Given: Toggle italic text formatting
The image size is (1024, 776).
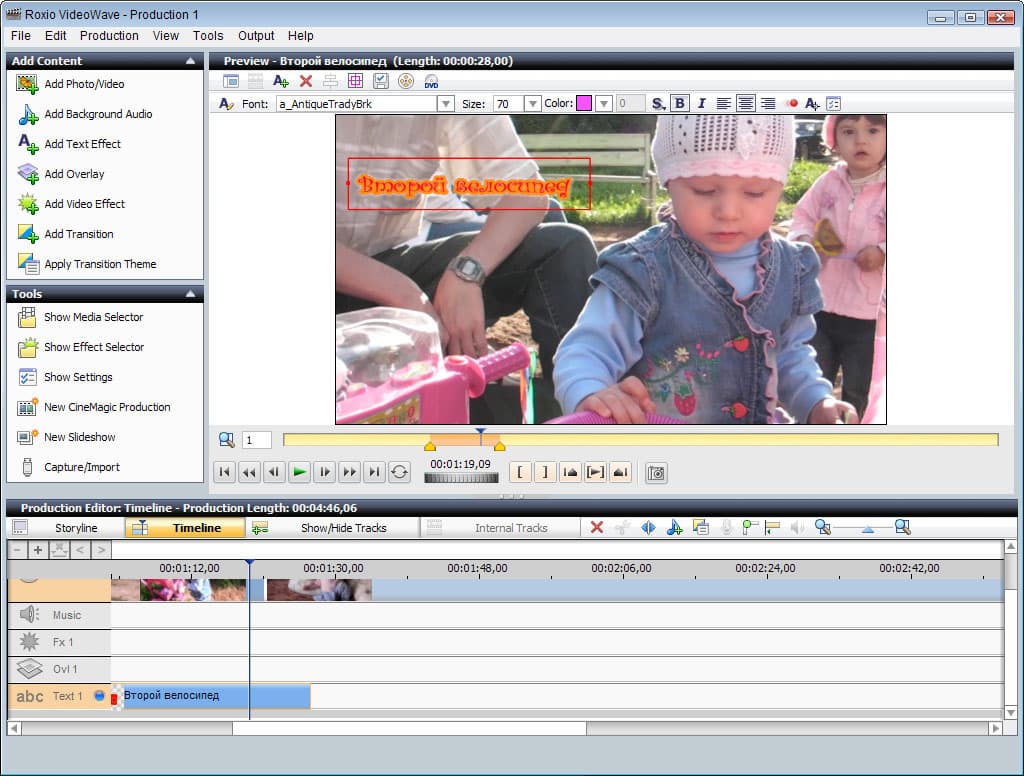Looking at the screenshot, I should click(701, 103).
